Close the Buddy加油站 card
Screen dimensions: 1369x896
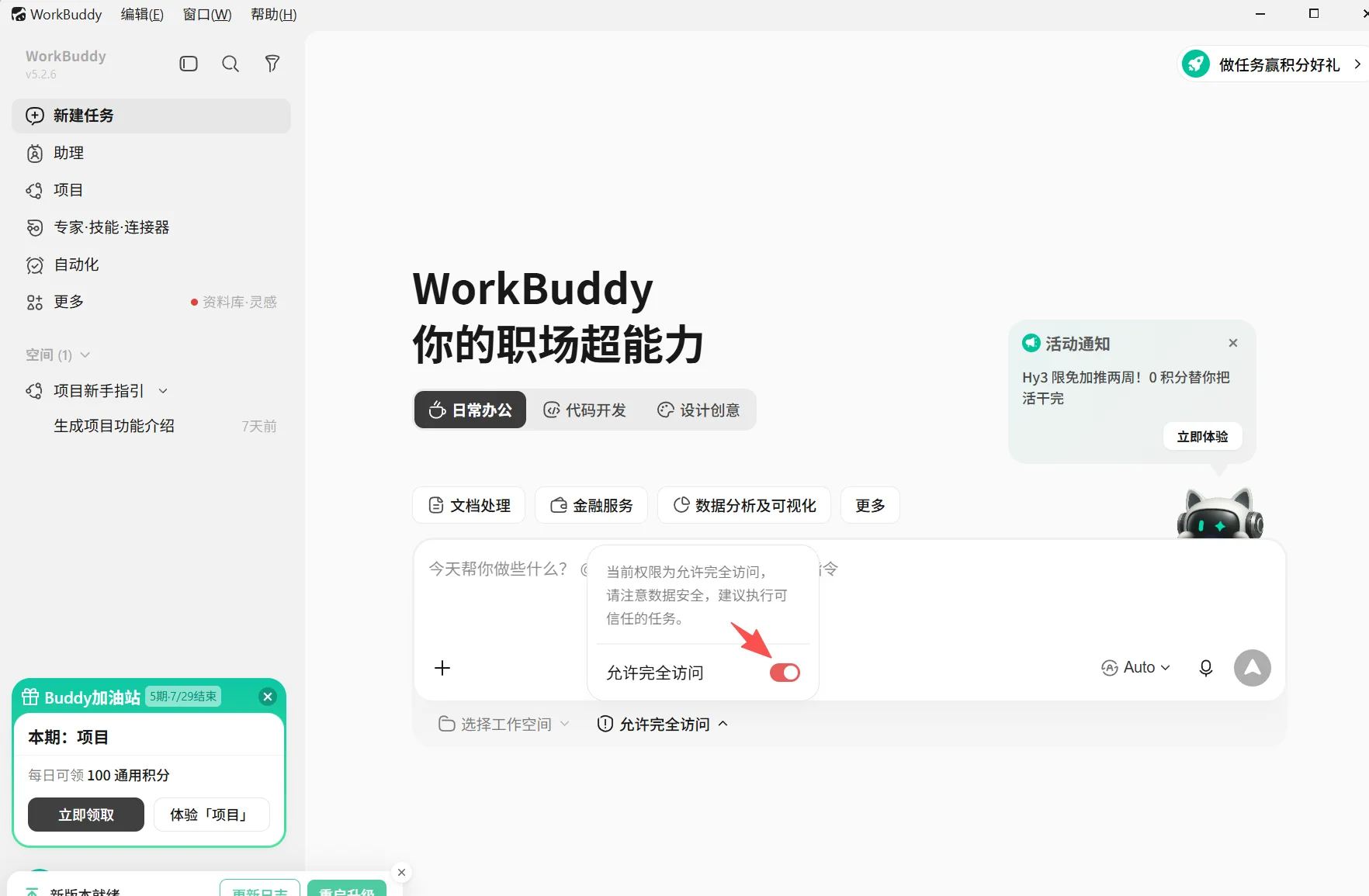click(268, 697)
